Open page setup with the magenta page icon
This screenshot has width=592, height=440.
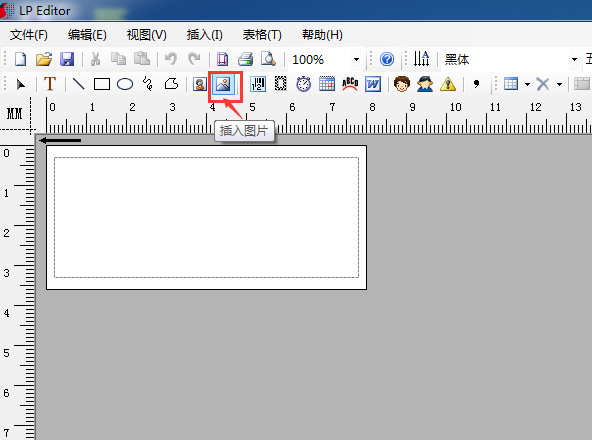[222, 59]
